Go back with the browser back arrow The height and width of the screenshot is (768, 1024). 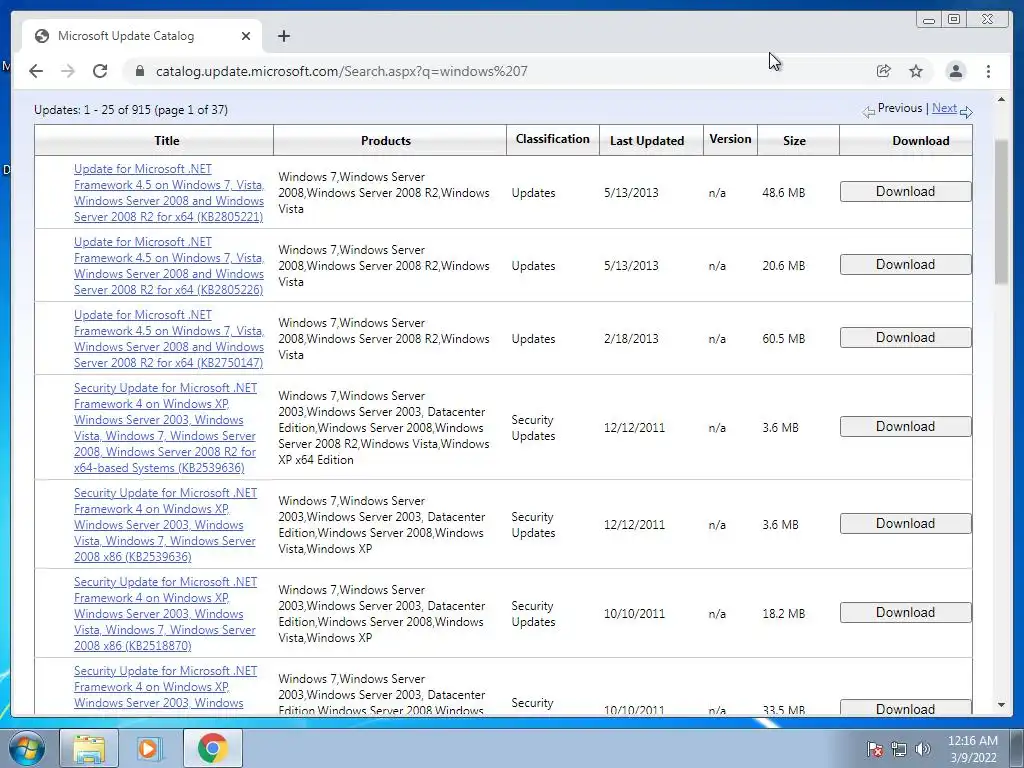click(36, 71)
